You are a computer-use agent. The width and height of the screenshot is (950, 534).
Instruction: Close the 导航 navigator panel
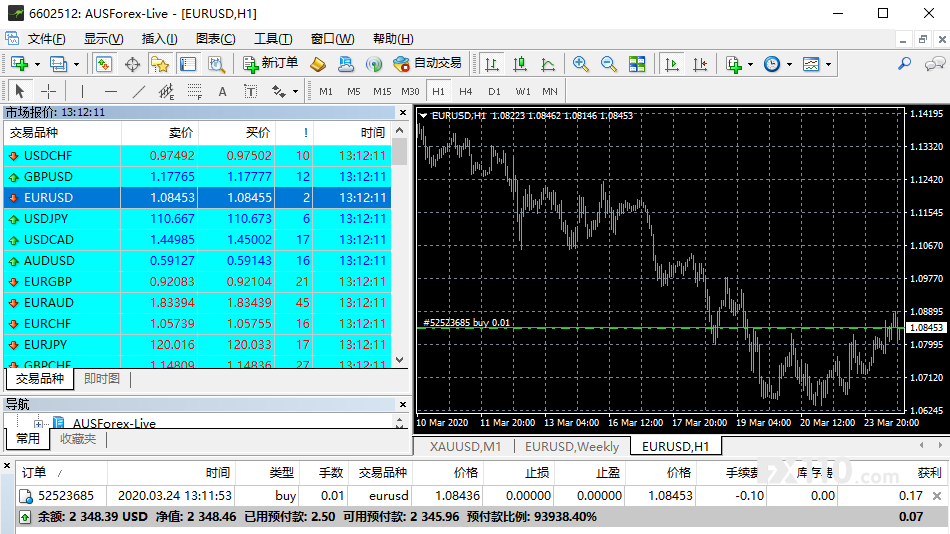pyautogui.click(x=403, y=404)
